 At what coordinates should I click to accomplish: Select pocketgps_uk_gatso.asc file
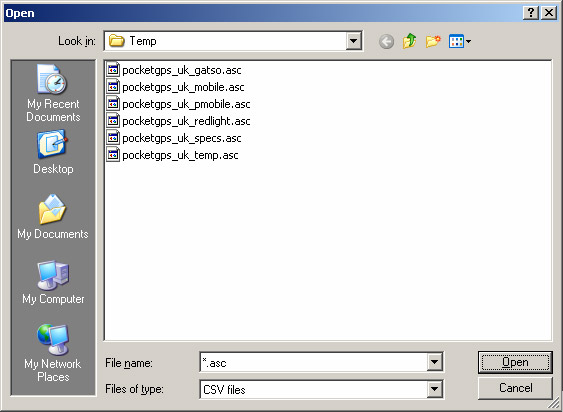click(174, 70)
